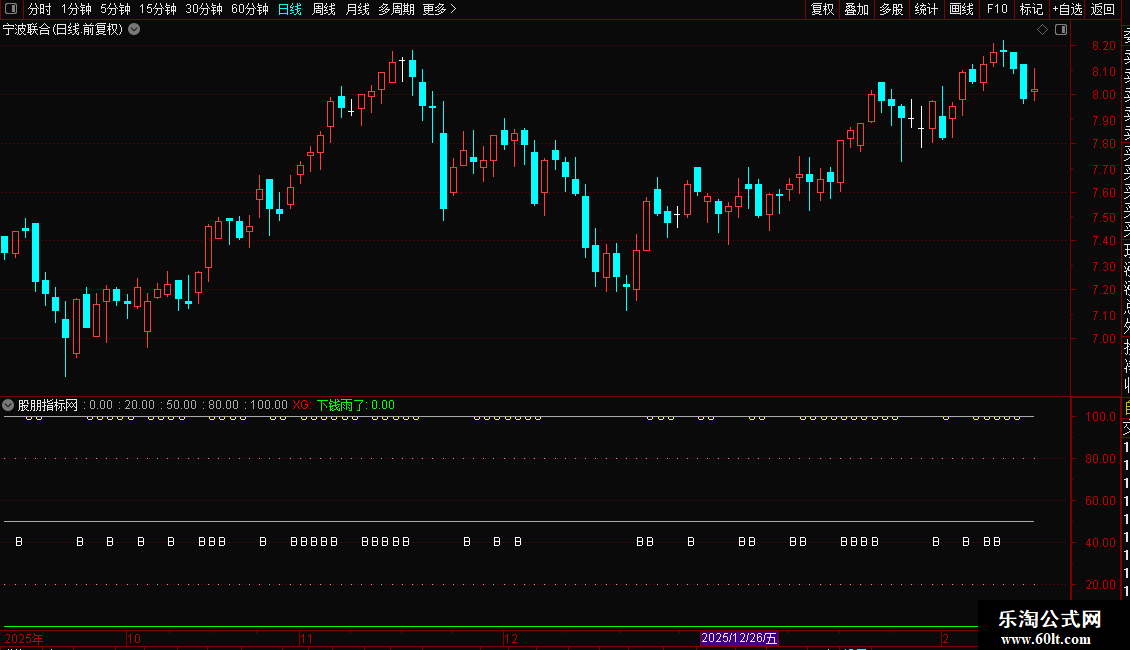Click the 2025年 label on time axis
1130x650 pixels.
click(24, 638)
